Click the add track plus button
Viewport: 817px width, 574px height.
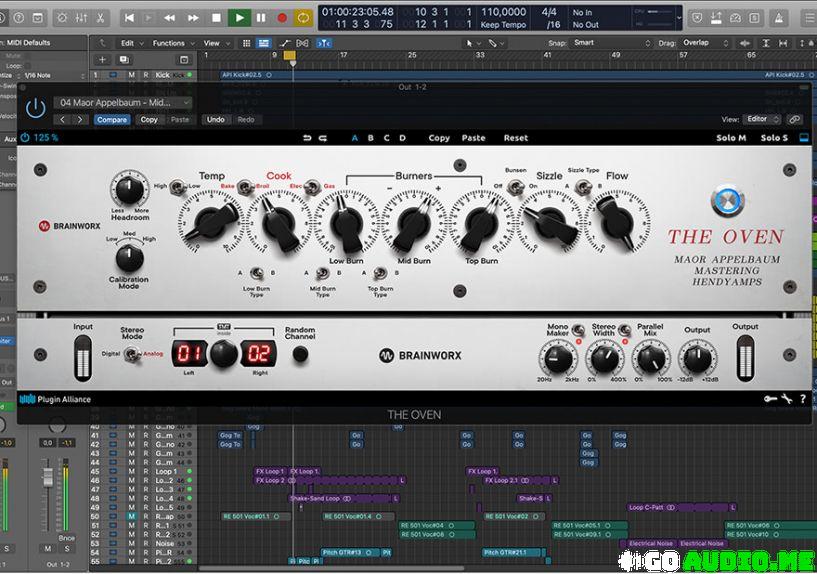pos(102,60)
